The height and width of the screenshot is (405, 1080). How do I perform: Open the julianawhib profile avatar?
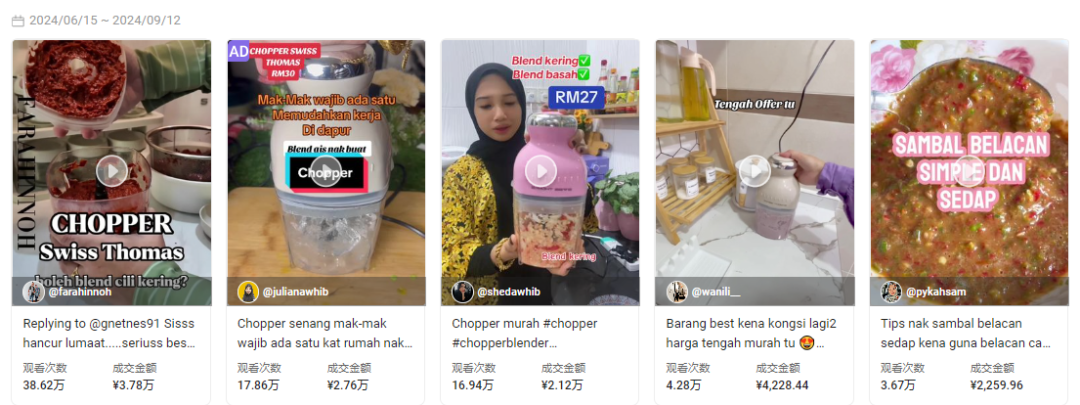click(248, 292)
